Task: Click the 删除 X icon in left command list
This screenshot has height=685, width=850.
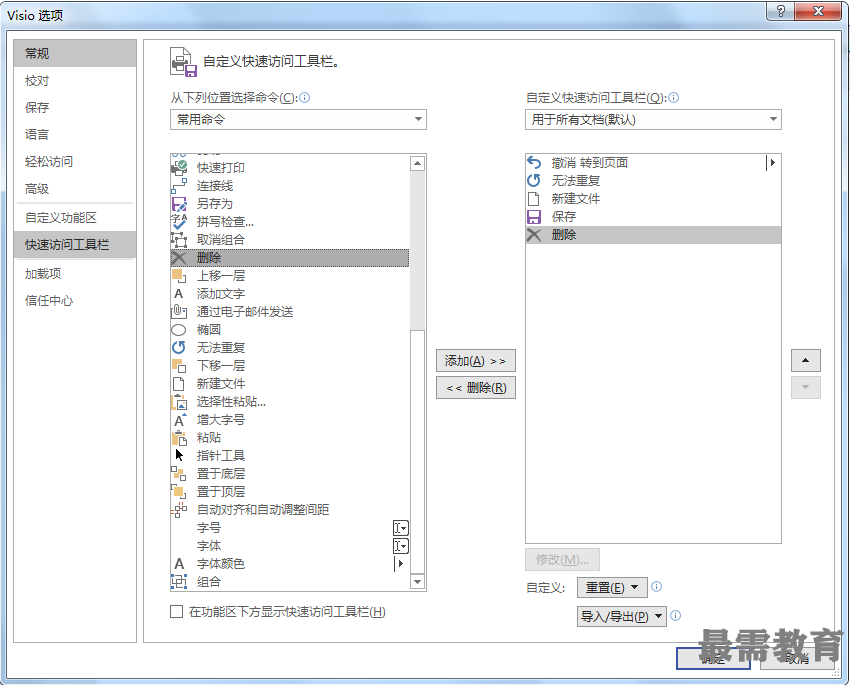Action: point(179,258)
